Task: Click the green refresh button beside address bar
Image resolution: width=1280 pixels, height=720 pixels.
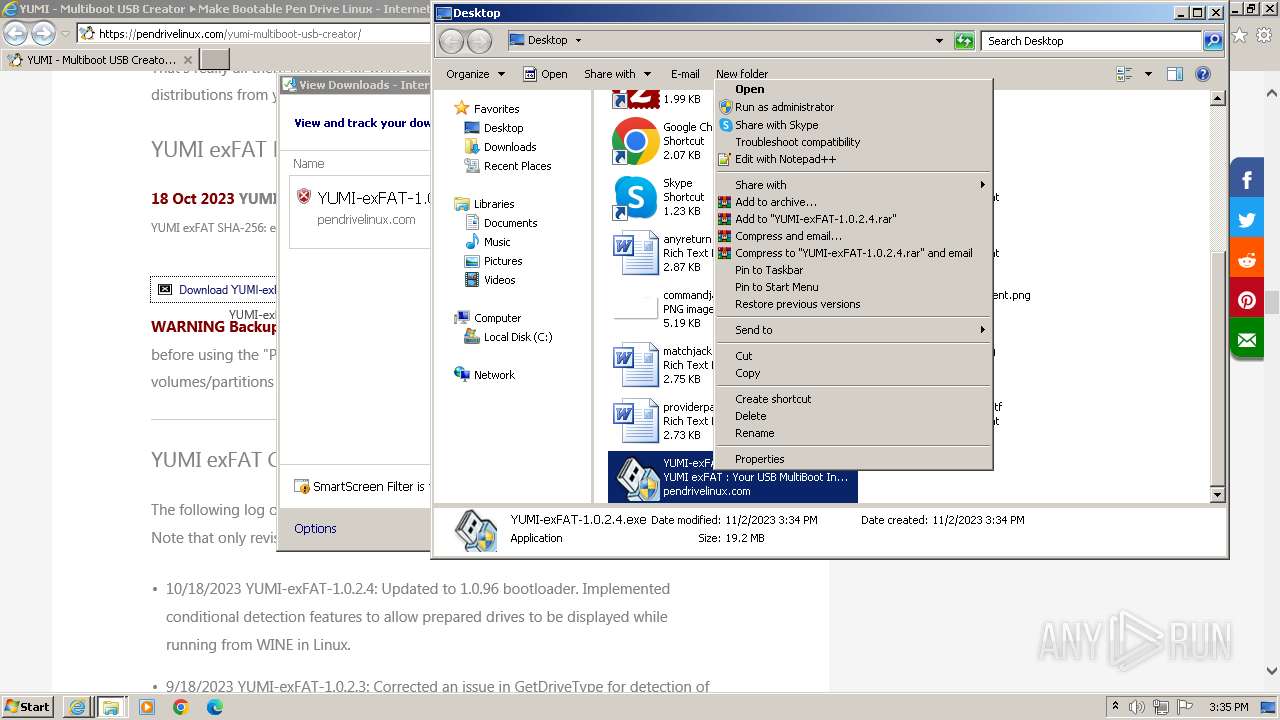Action: click(x=964, y=41)
